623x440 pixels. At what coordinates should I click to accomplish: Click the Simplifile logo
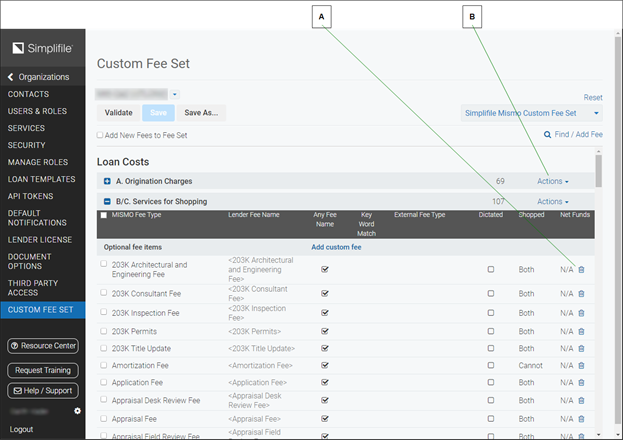(x=43, y=48)
